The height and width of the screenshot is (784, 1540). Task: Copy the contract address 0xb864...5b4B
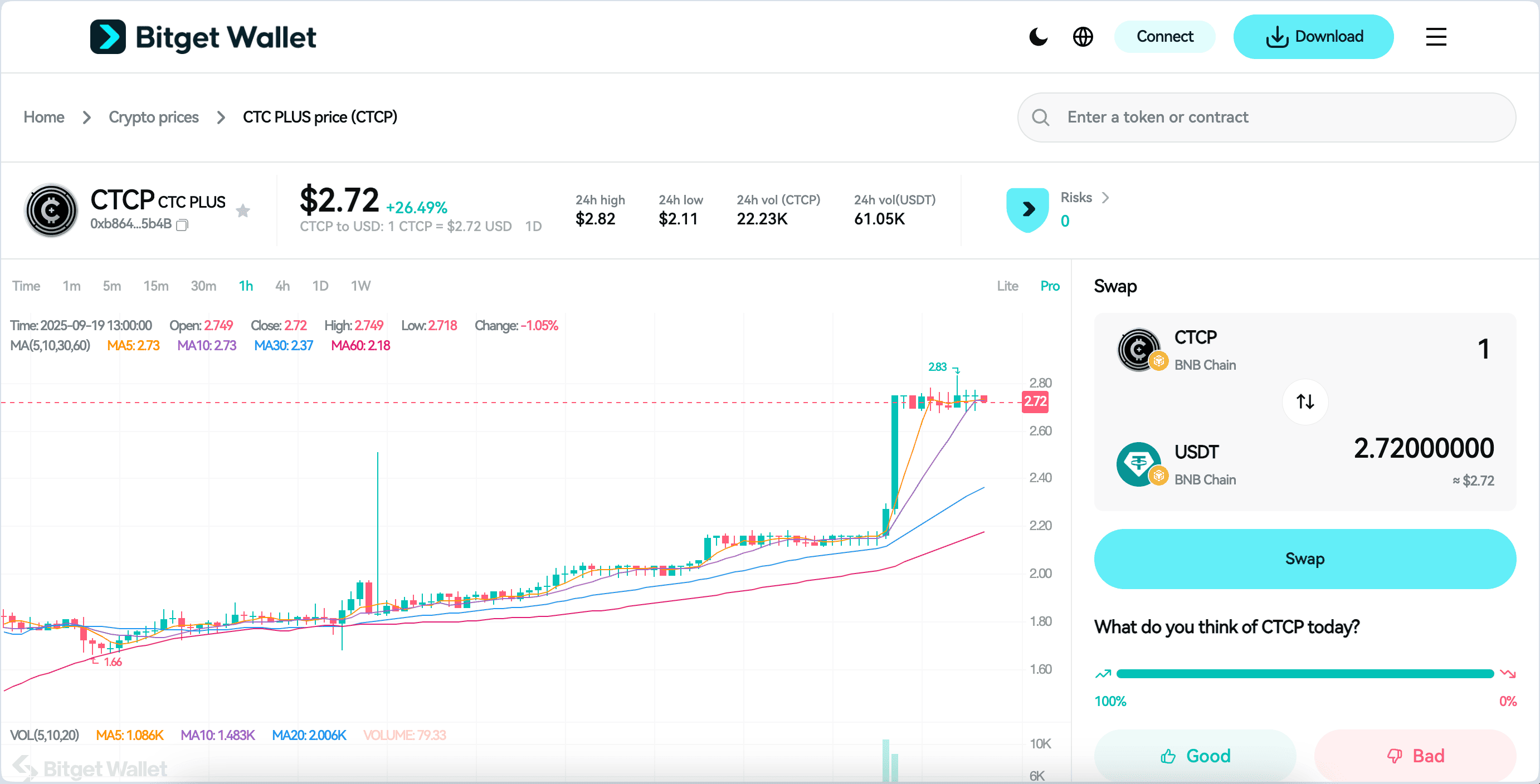[x=182, y=225]
